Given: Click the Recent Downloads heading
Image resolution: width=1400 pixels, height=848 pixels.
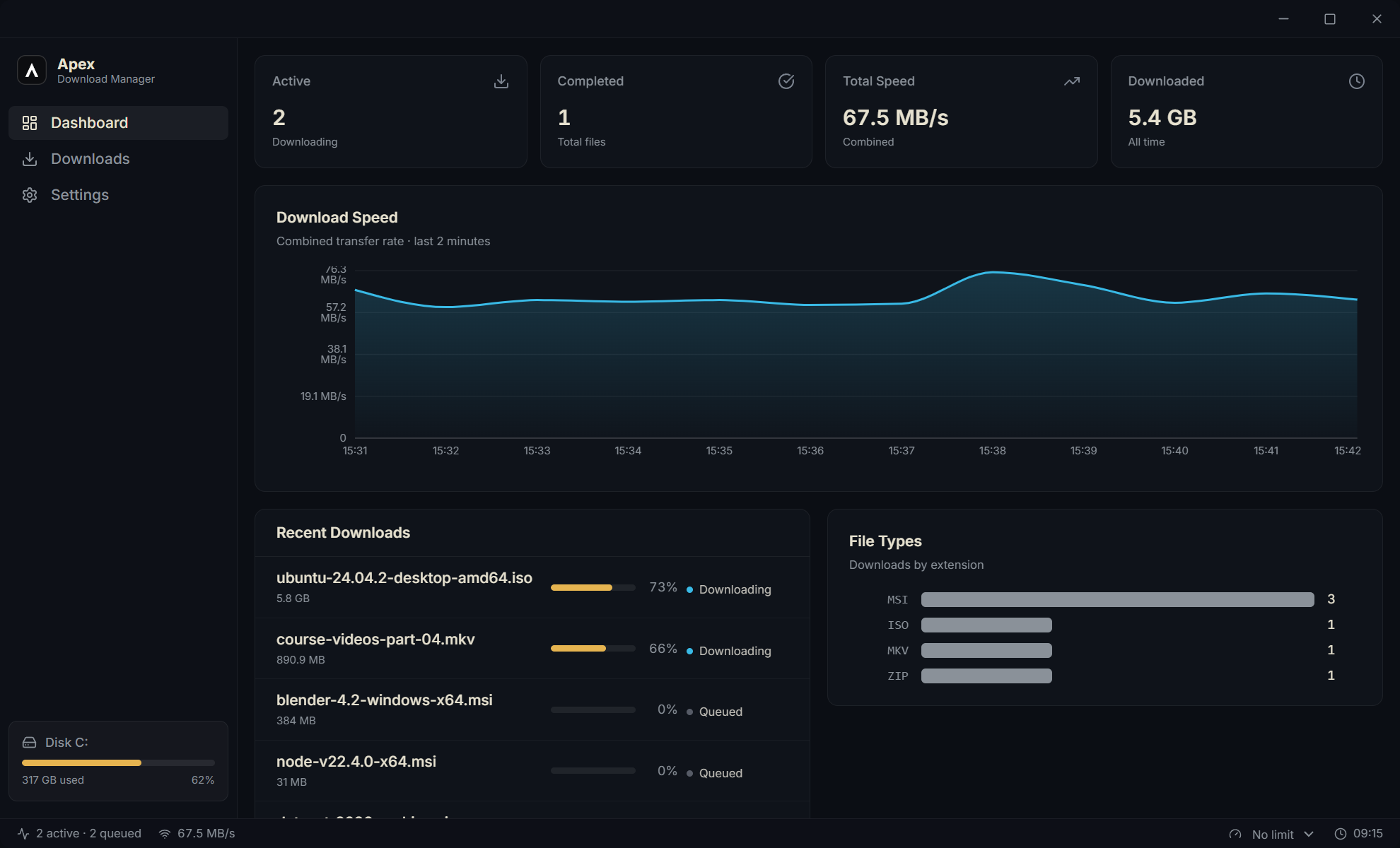Looking at the screenshot, I should pos(343,533).
